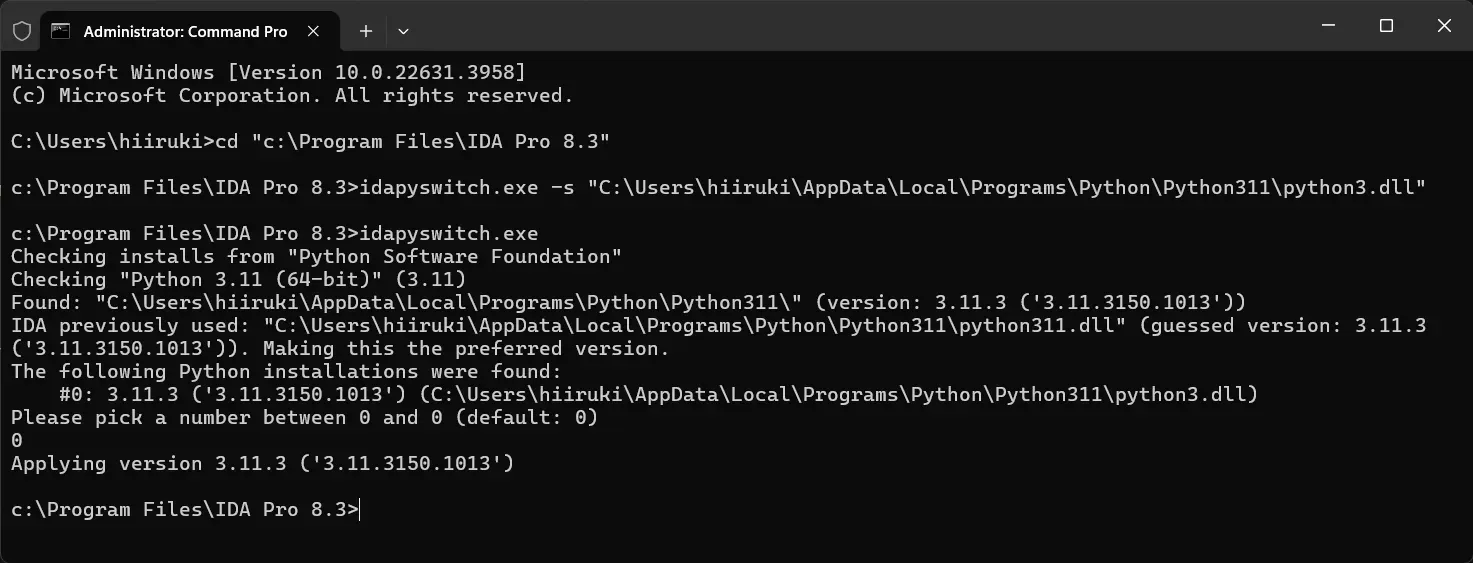
Task: Minimize the terminal window
Action: coord(1327,27)
